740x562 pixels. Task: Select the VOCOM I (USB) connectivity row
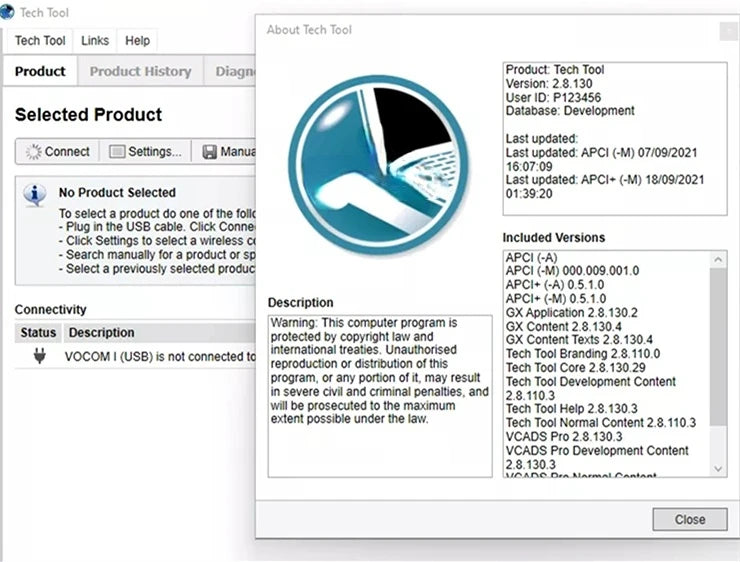[x=135, y=356]
